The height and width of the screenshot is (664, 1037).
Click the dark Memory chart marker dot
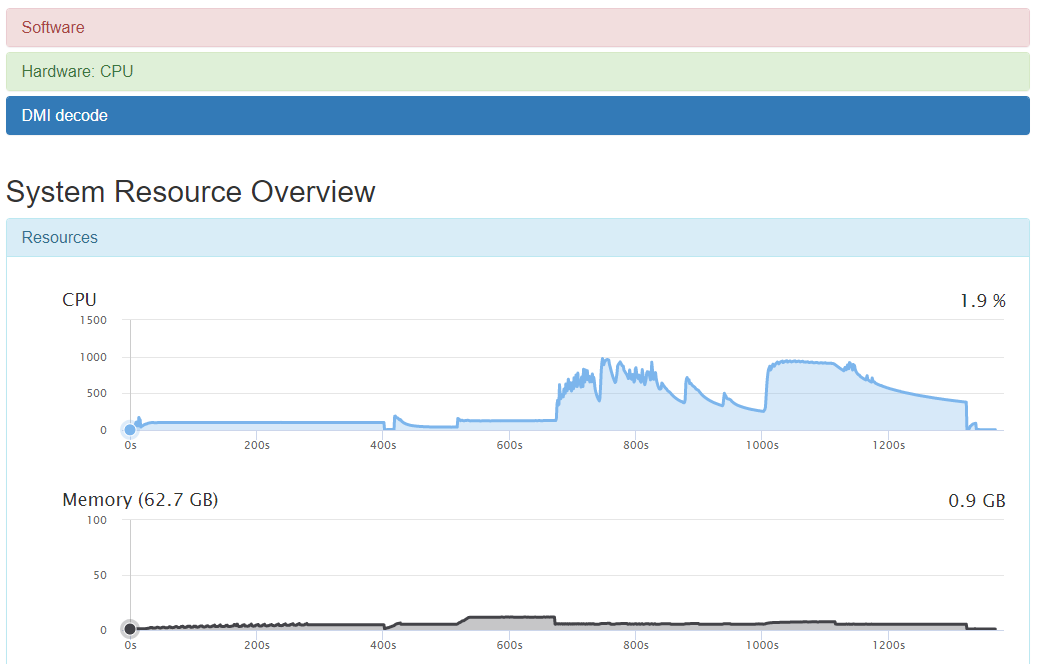click(130, 629)
